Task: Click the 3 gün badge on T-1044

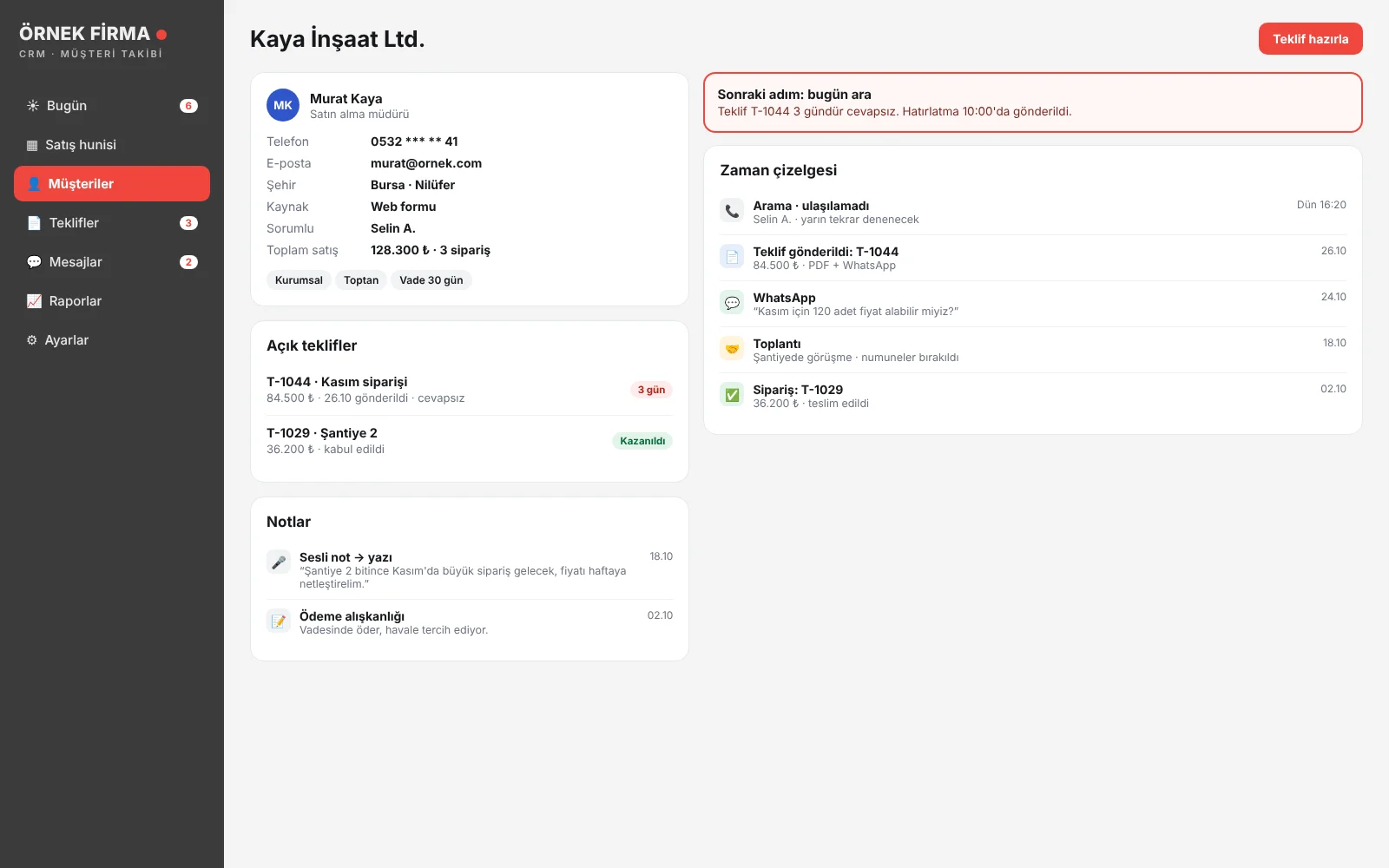Action: 651,390
